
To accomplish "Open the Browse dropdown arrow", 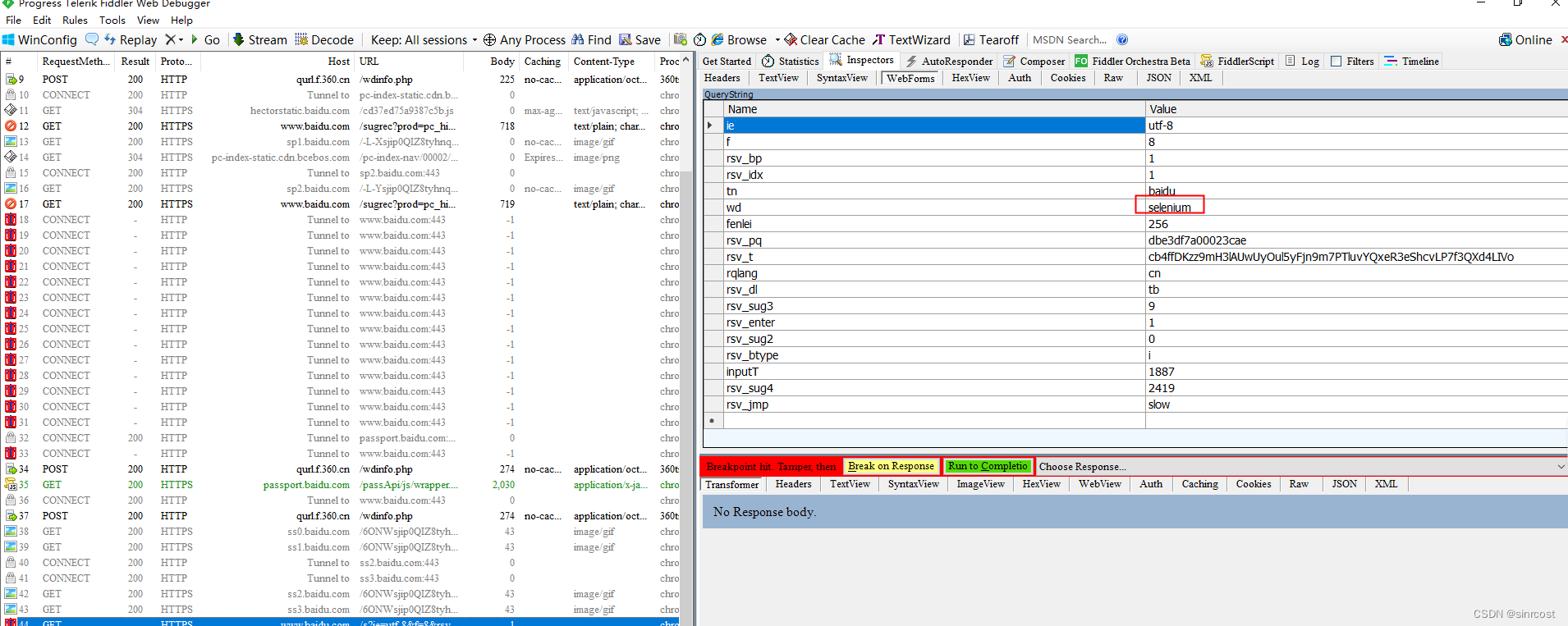I will pos(777,39).
